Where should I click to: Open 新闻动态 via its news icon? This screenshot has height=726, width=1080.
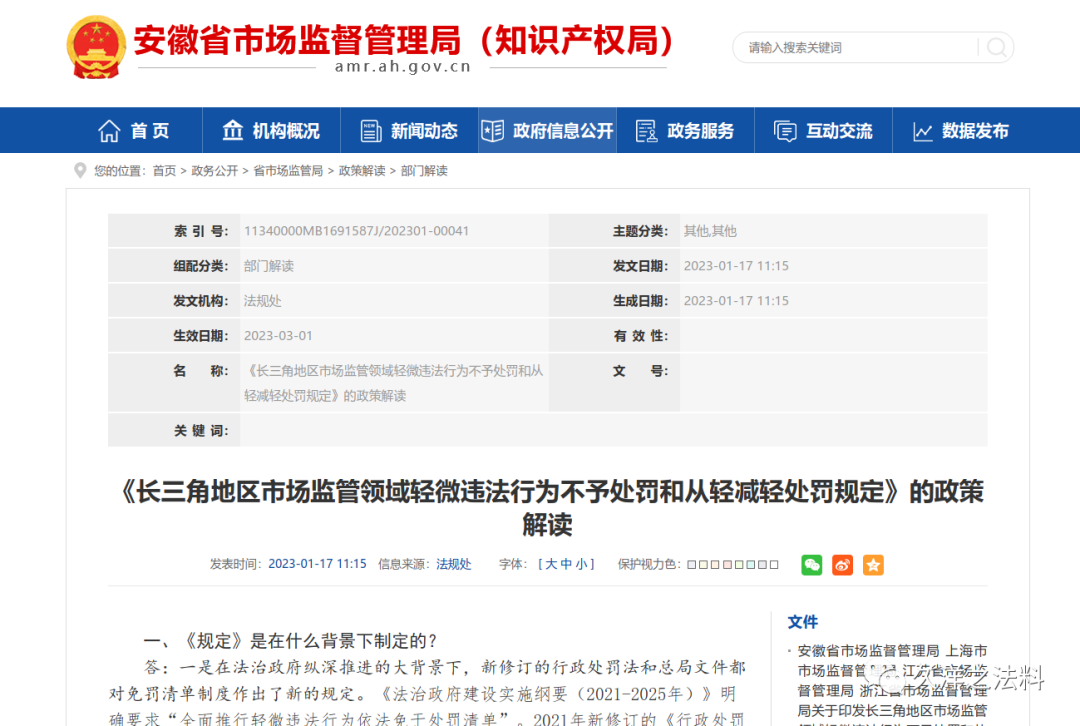(x=371, y=130)
